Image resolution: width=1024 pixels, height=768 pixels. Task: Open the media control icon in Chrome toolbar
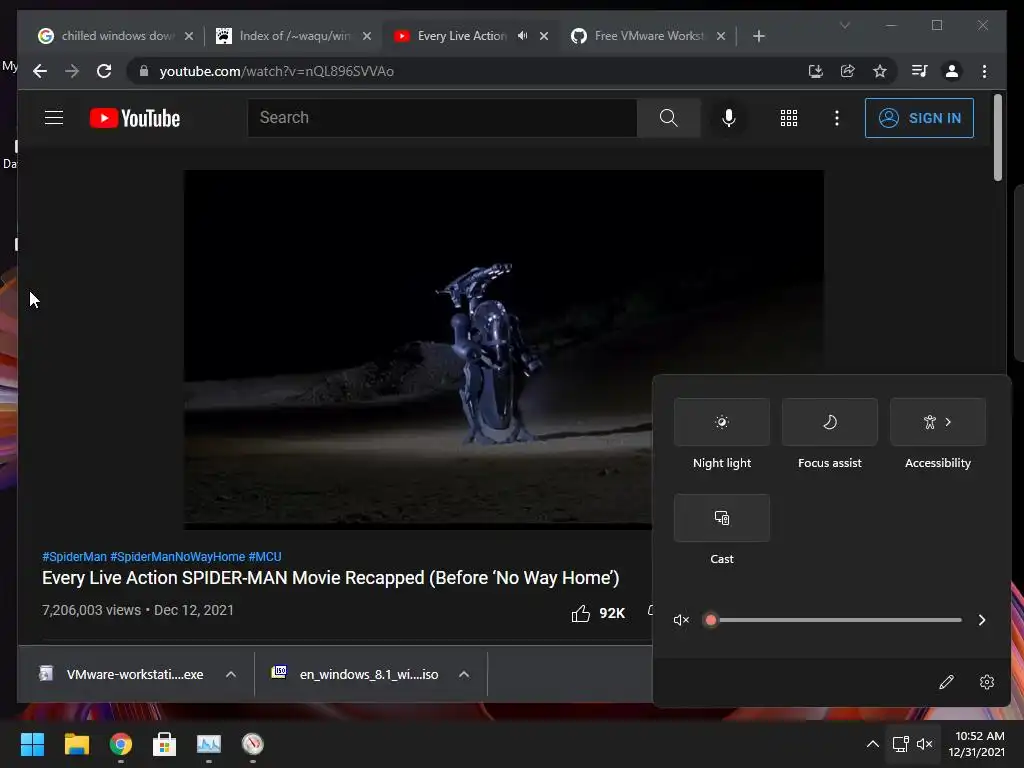point(920,71)
